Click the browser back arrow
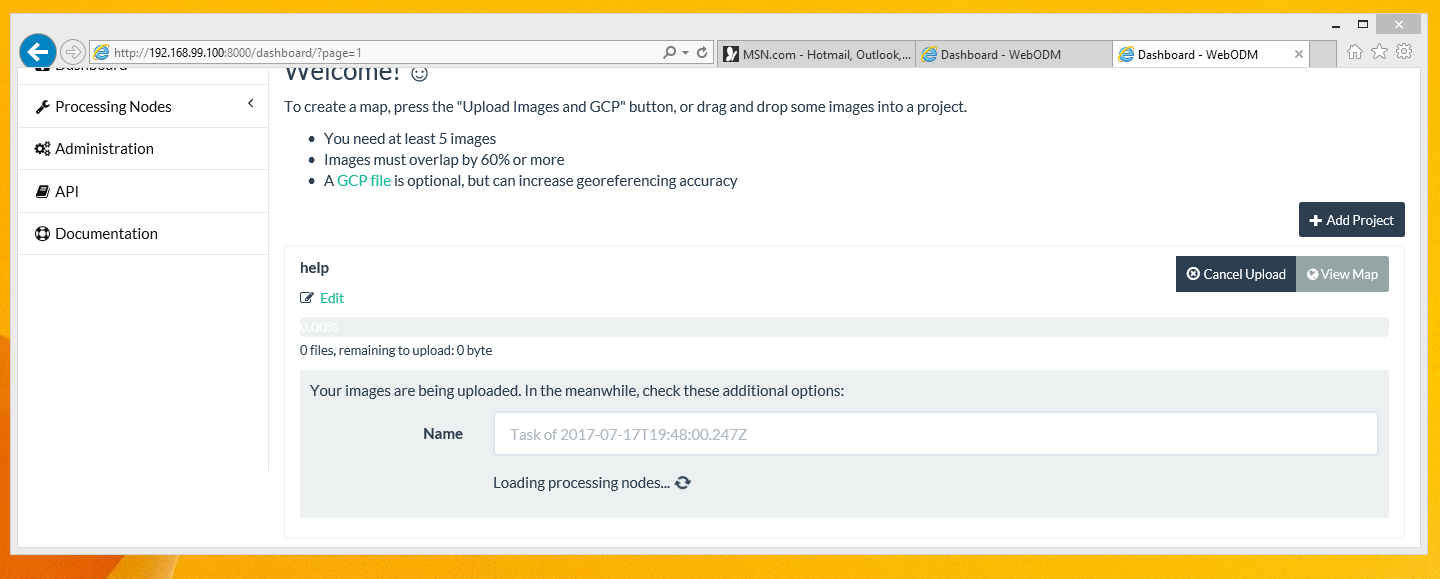The width and height of the screenshot is (1440, 579). click(37, 50)
